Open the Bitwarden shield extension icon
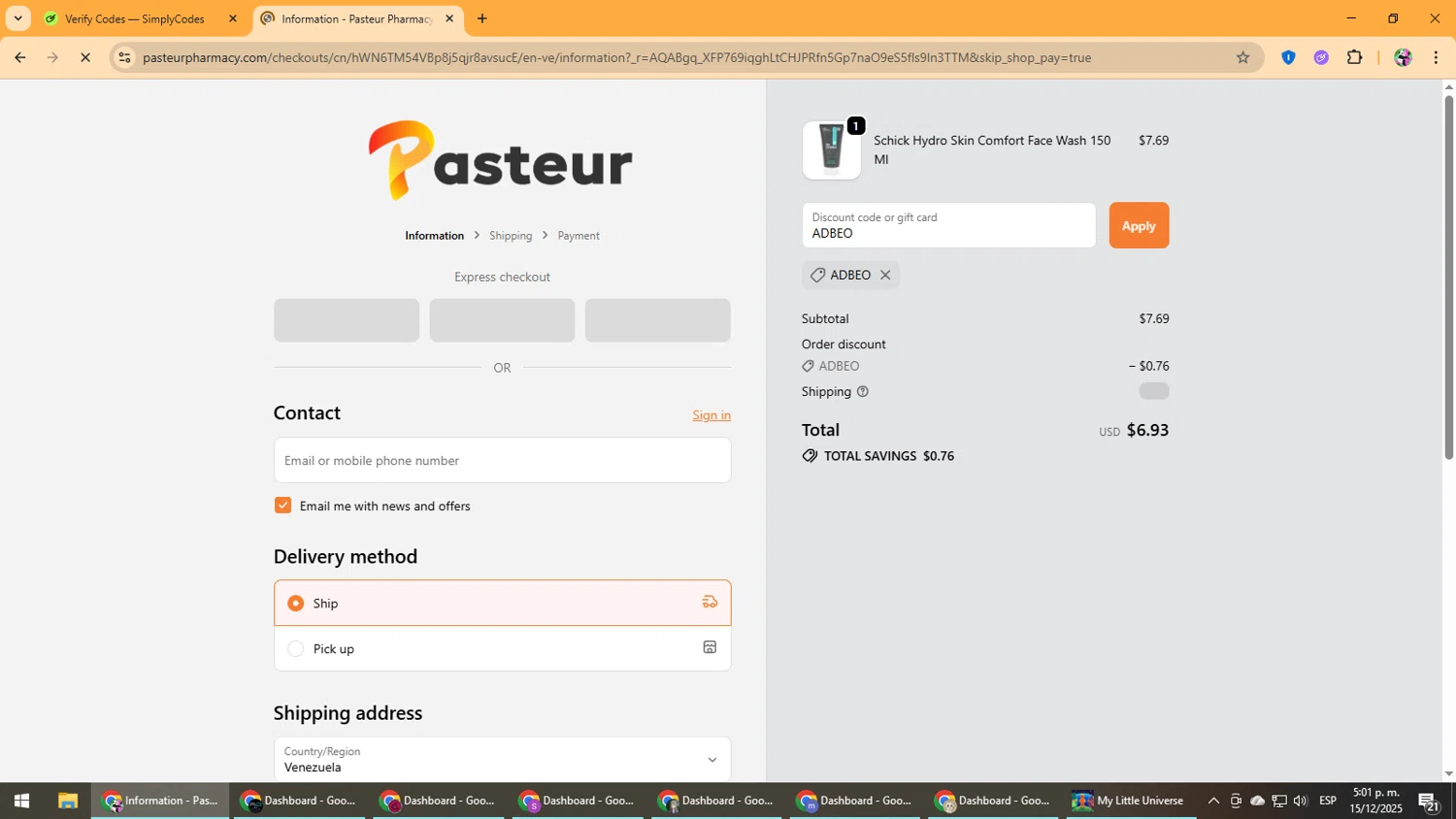 coord(1288,57)
